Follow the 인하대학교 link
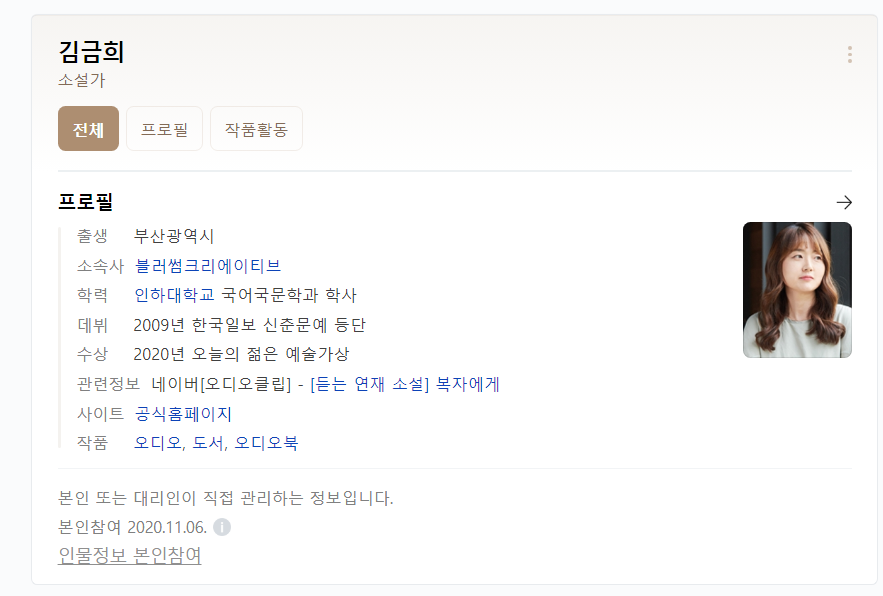The image size is (883, 596). click(x=174, y=295)
